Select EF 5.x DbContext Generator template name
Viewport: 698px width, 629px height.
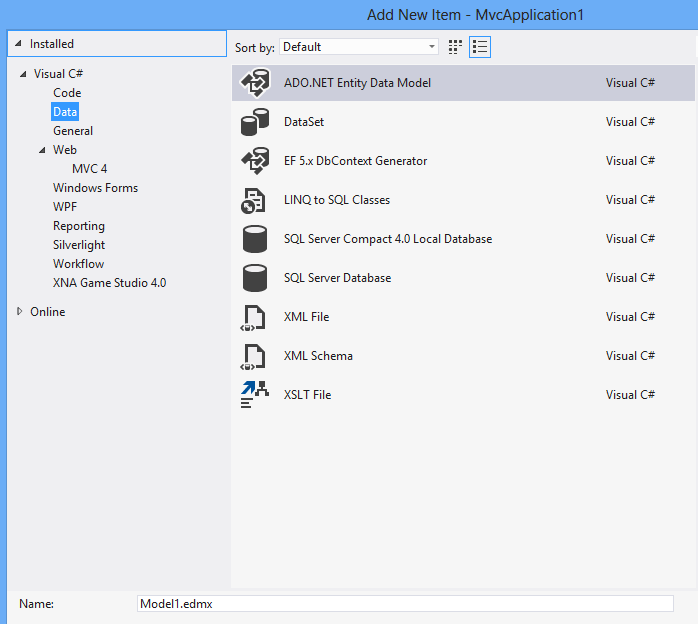click(356, 161)
